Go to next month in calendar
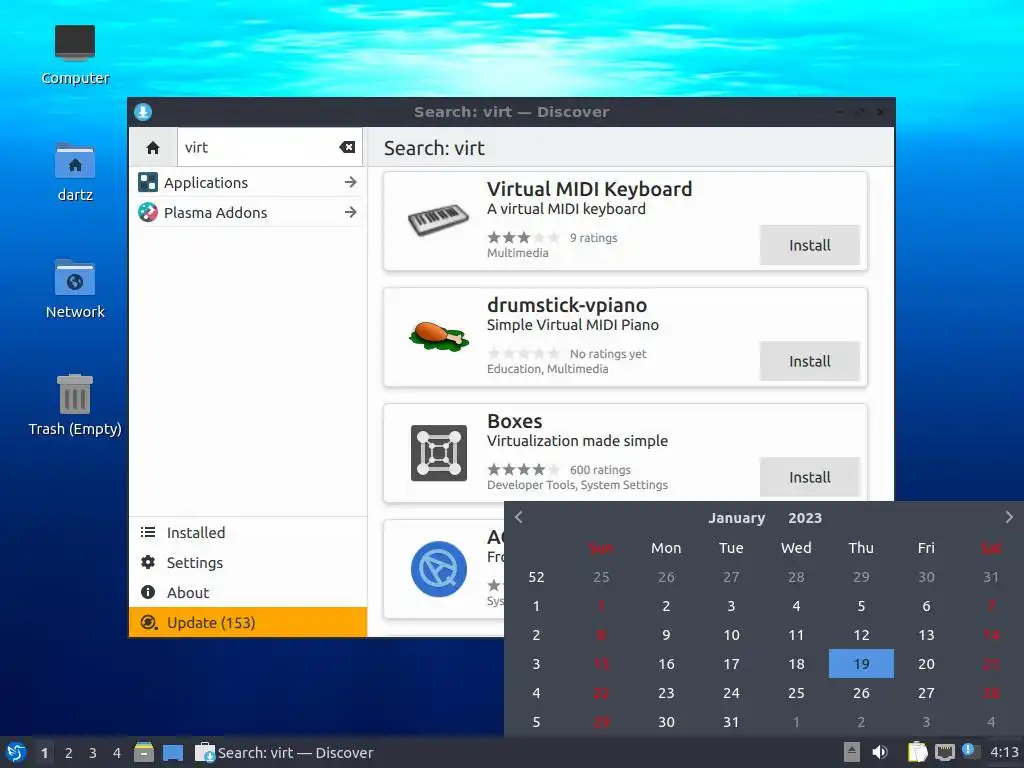Image resolution: width=1024 pixels, height=768 pixels. pyautogui.click(x=1009, y=517)
